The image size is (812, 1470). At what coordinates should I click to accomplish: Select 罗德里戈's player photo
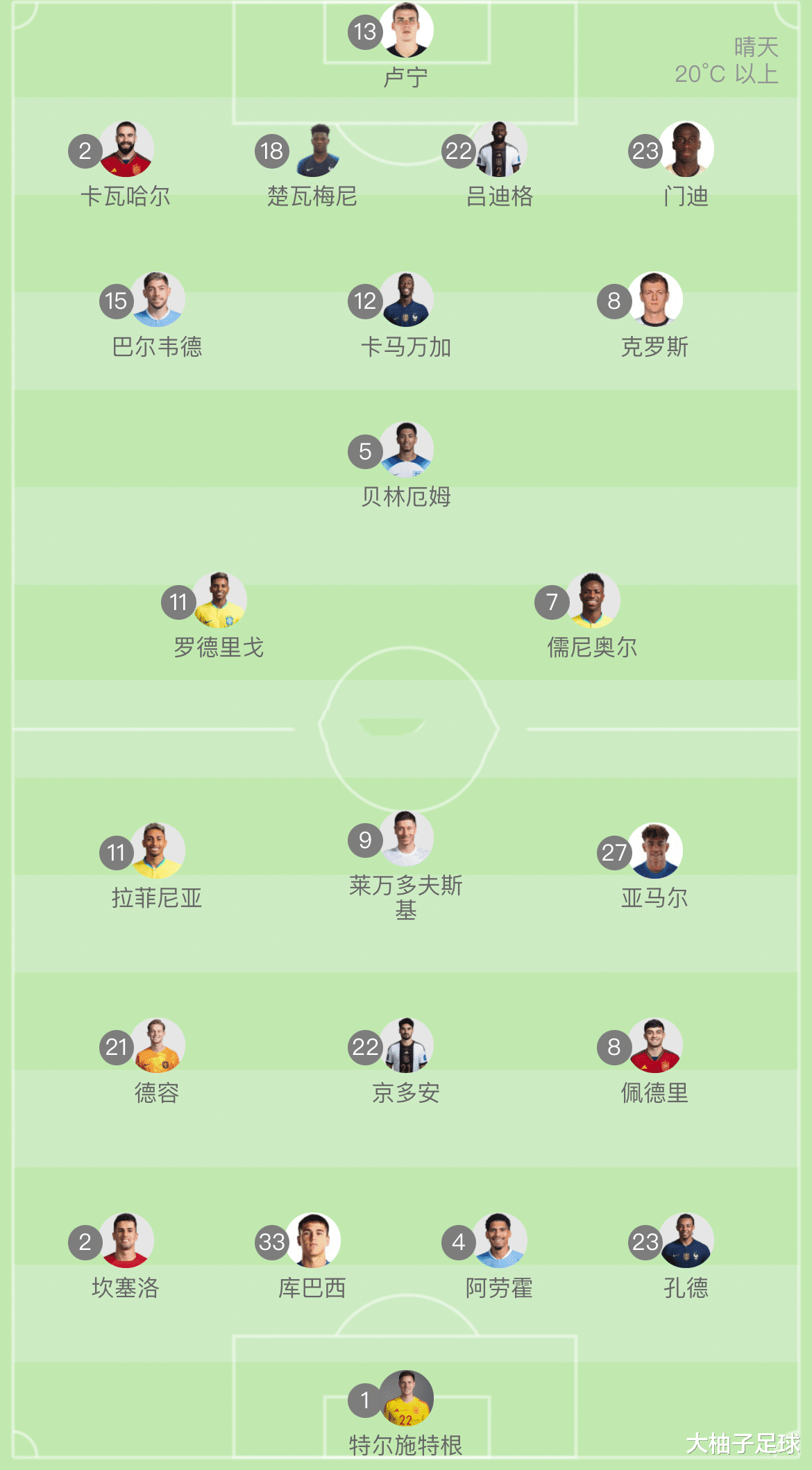click(219, 600)
